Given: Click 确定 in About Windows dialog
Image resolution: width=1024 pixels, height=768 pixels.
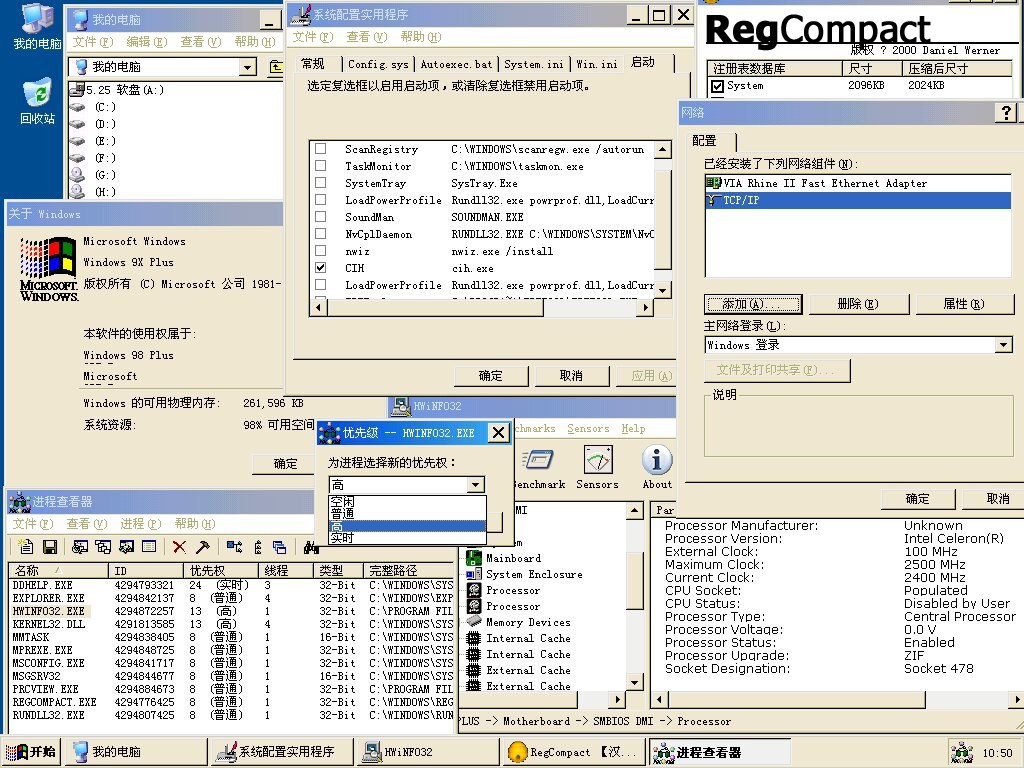Looking at the screenshot, I should coord(285,464).
